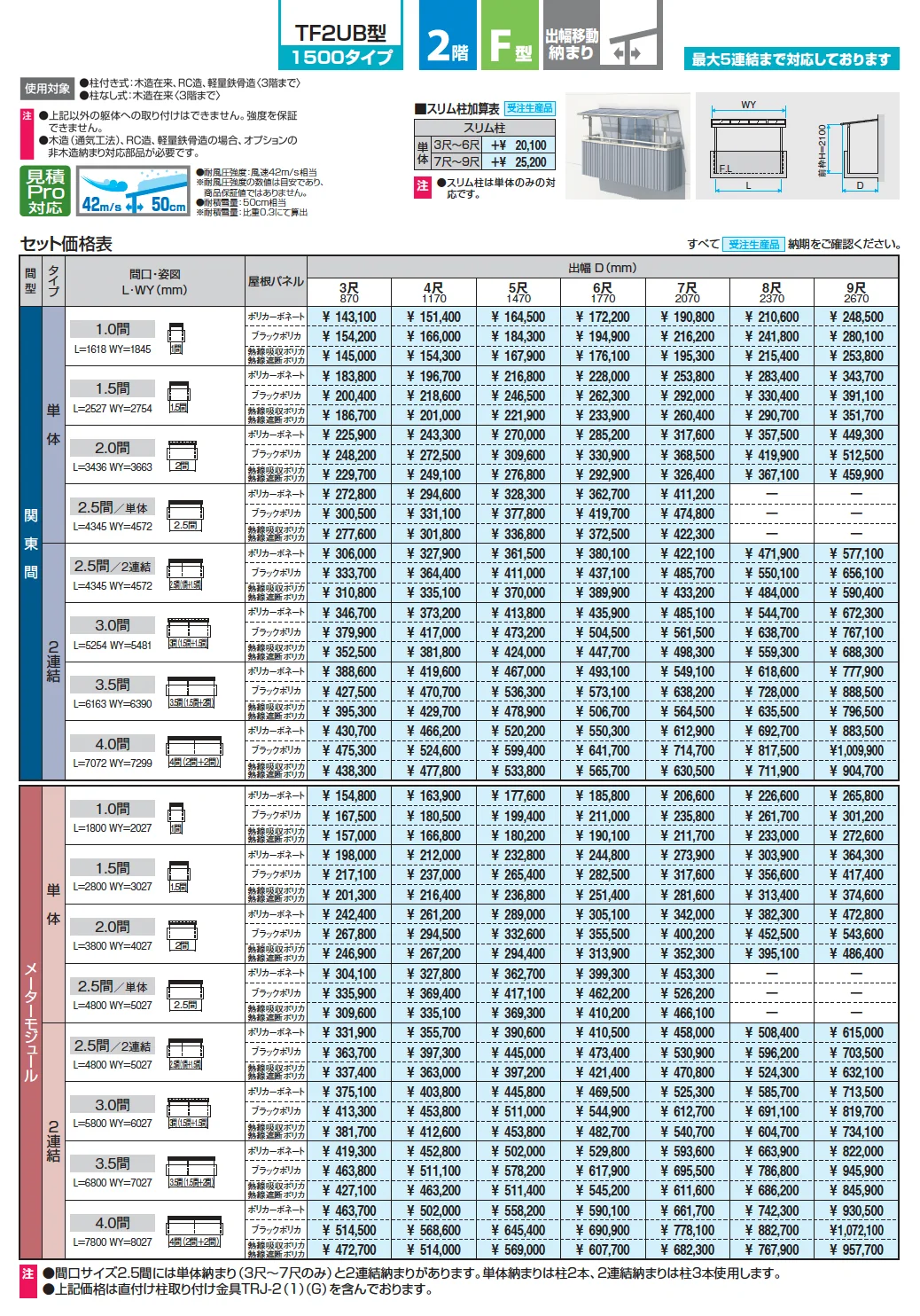The width and height of the screenshot is (920, 1316).
Task: Click the +¥ 25,200 slim pillar price
Action: tap(518, 162)
